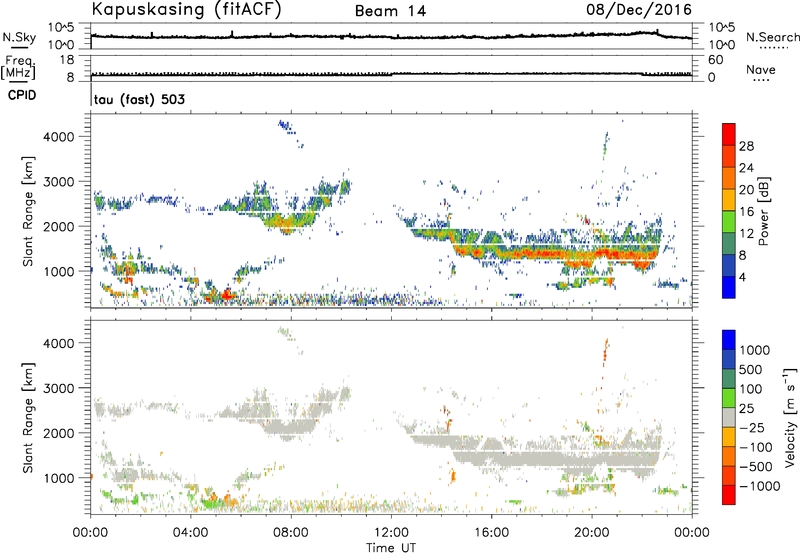
Task: Click the '20:00' time axis label
Action: pos(592,533)
